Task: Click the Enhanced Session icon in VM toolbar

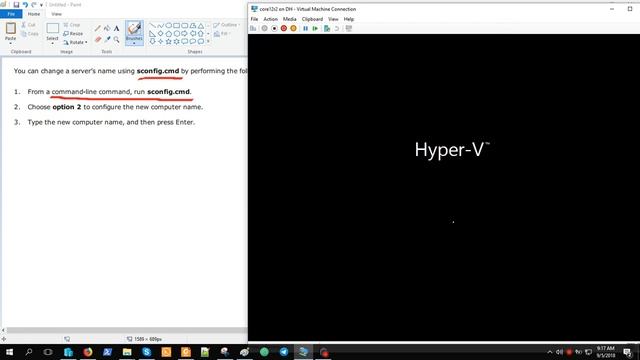Action: [x=349, y=29]
